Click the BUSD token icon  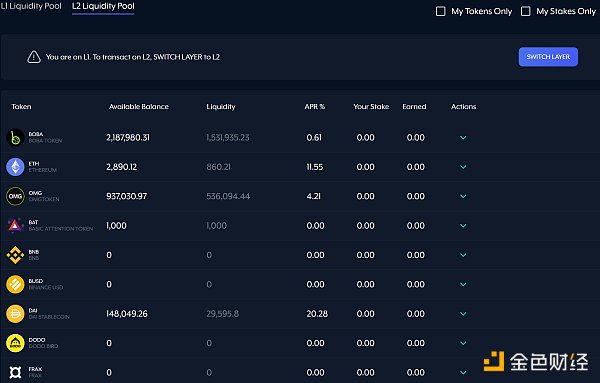(15, 284)
